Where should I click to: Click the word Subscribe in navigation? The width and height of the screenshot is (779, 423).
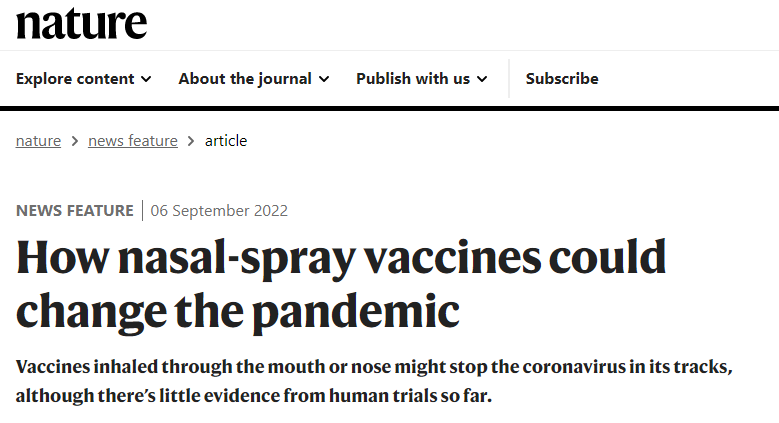562,79
